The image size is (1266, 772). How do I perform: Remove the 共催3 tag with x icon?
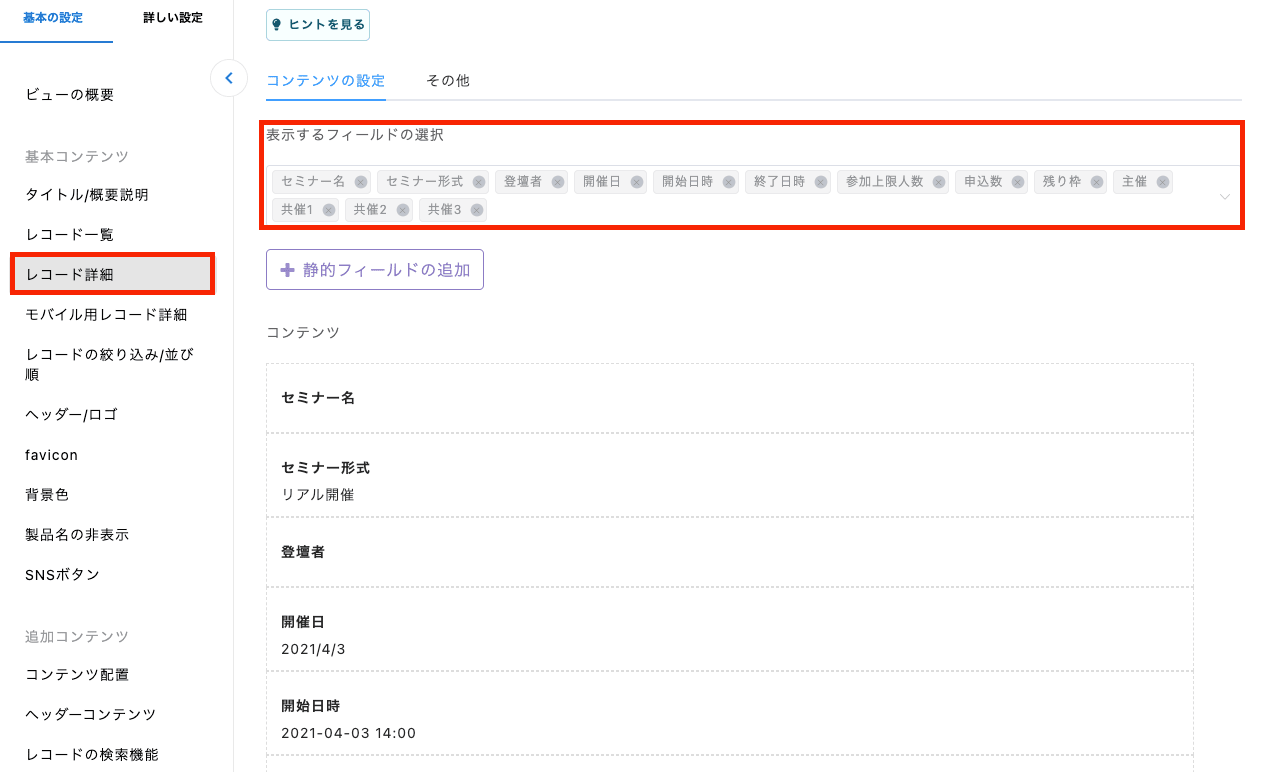tap(477, 210)
